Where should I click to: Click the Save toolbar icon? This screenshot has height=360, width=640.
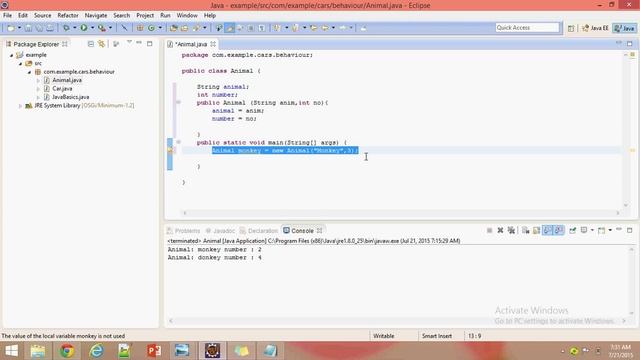tap(28, 28)
